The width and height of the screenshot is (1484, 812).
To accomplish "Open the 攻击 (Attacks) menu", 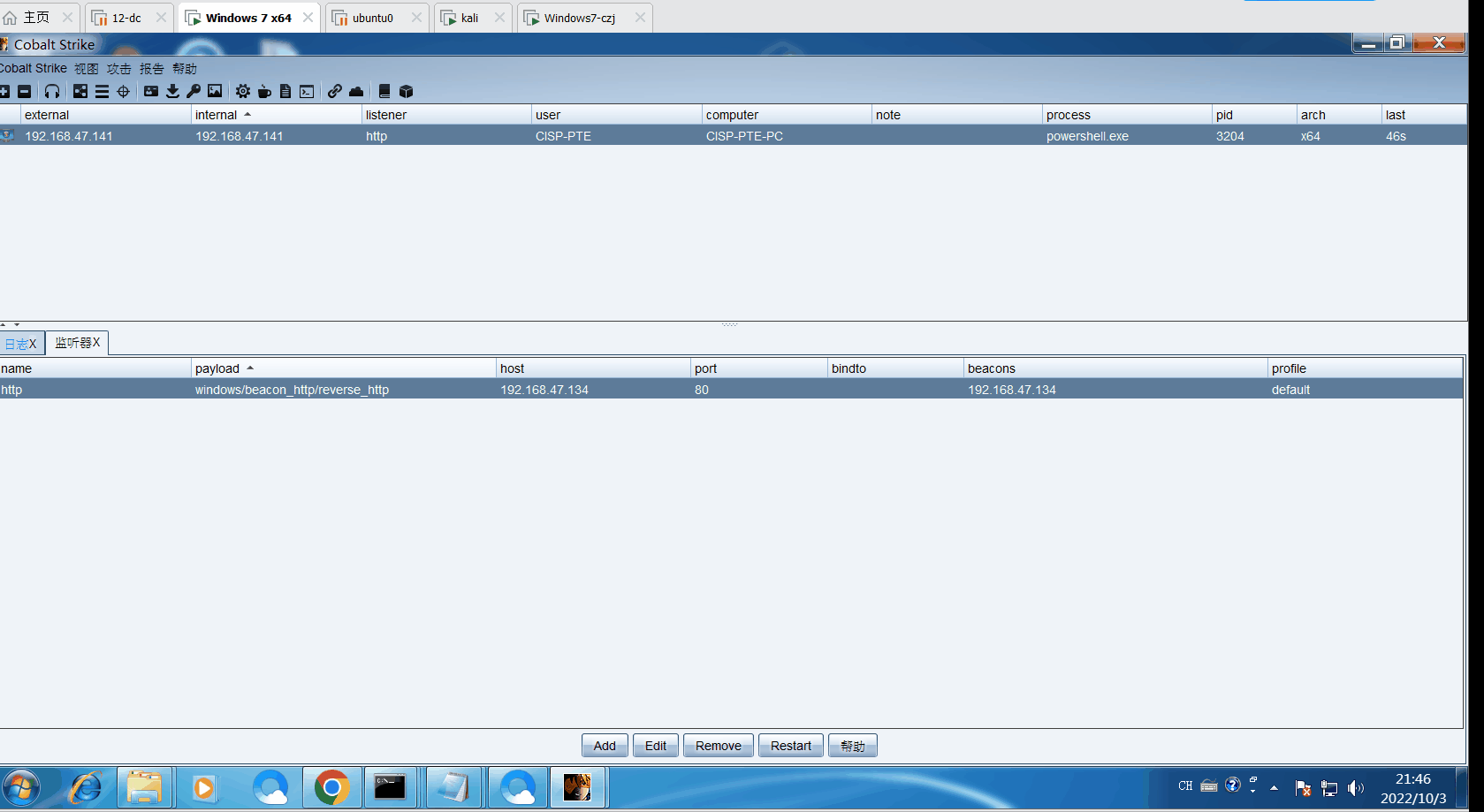I will click(x=119, y=68).
